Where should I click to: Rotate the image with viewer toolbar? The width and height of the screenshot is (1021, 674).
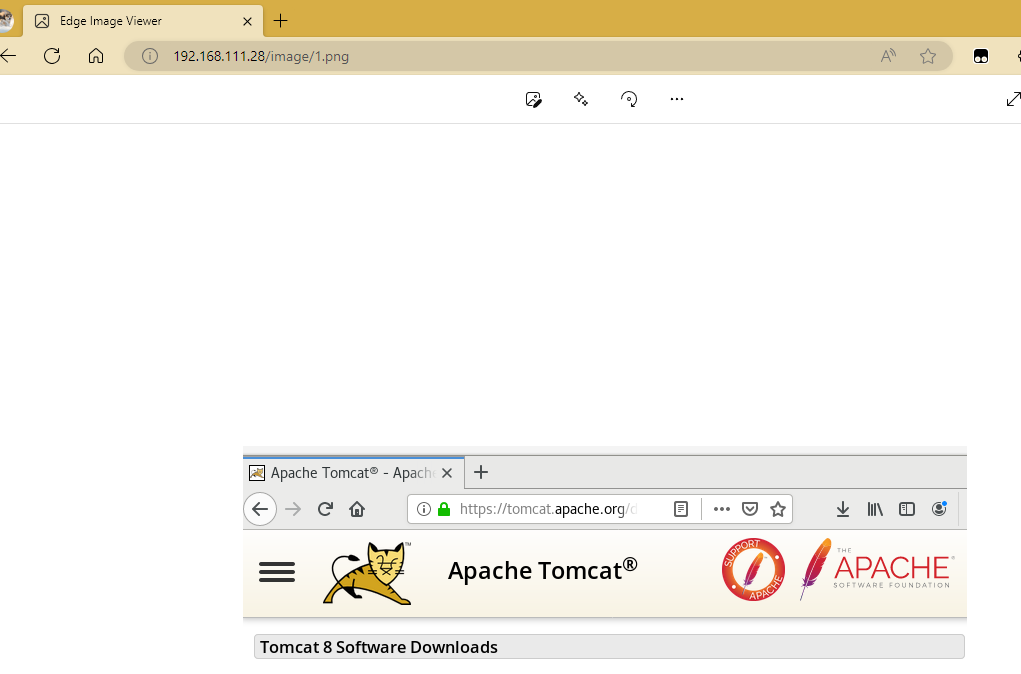click(x=629, y=99)
